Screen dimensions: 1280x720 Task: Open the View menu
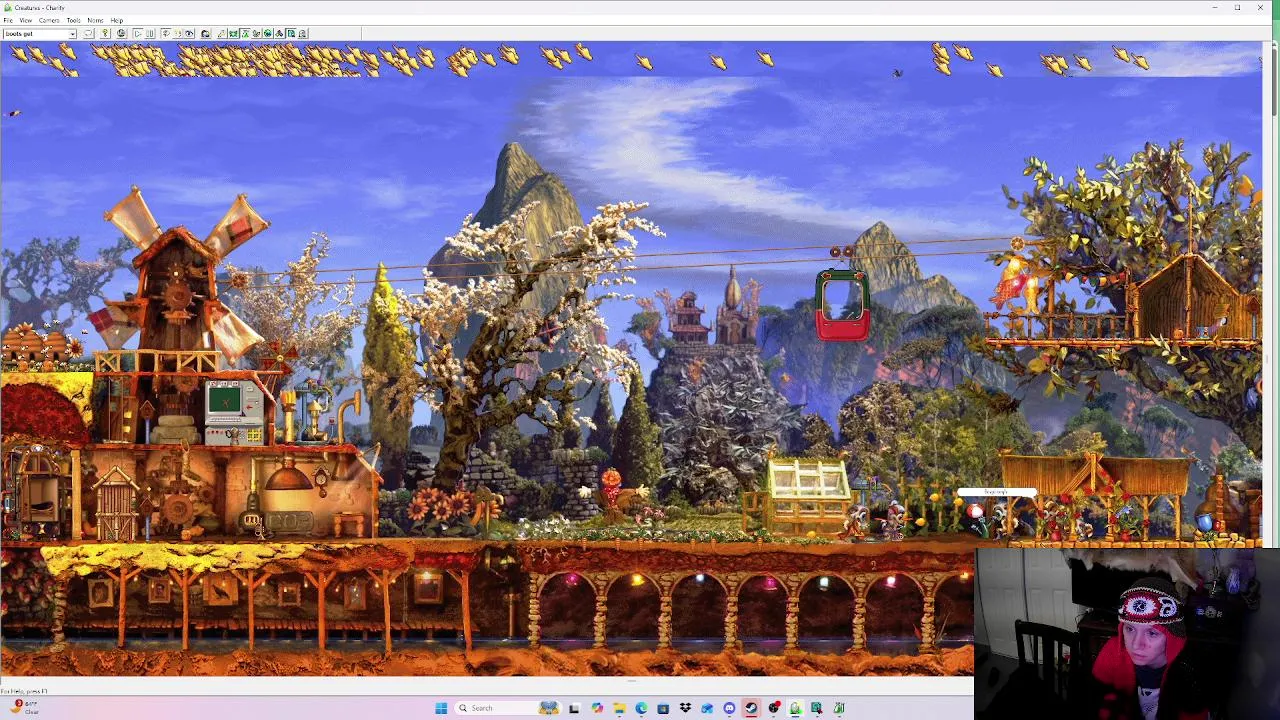tap(26, 20)
